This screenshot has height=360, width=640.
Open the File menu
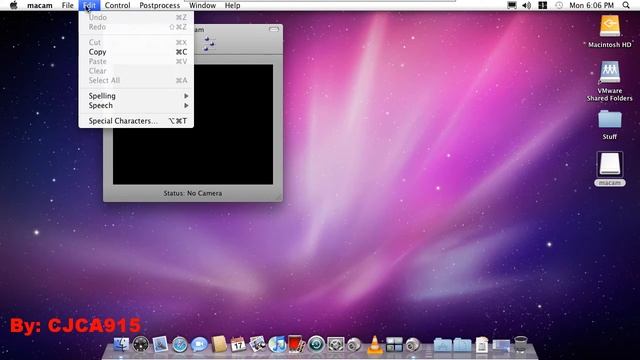(x=67, y=5)
